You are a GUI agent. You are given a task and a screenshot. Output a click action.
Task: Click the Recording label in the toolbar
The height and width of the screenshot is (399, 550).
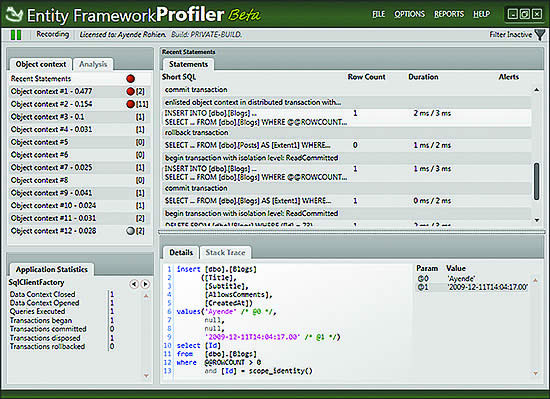point(53,34)
